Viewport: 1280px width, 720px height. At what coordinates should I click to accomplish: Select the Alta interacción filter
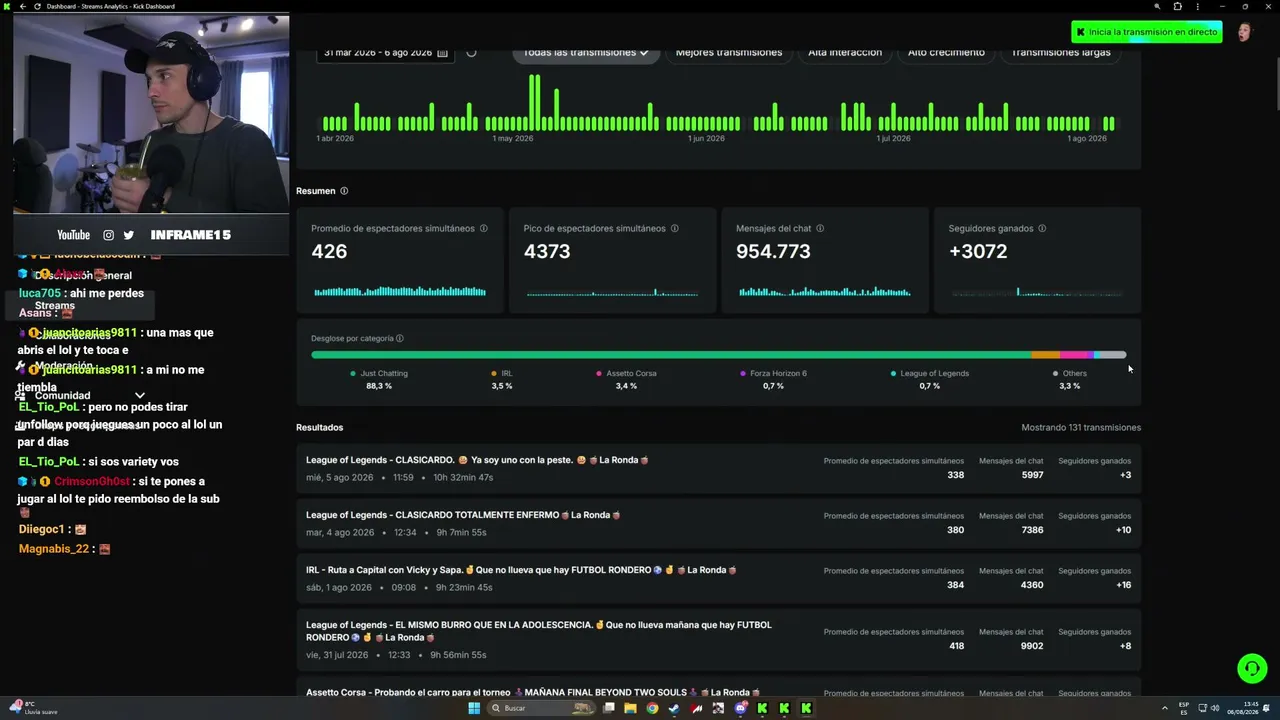tap(845, 53)
